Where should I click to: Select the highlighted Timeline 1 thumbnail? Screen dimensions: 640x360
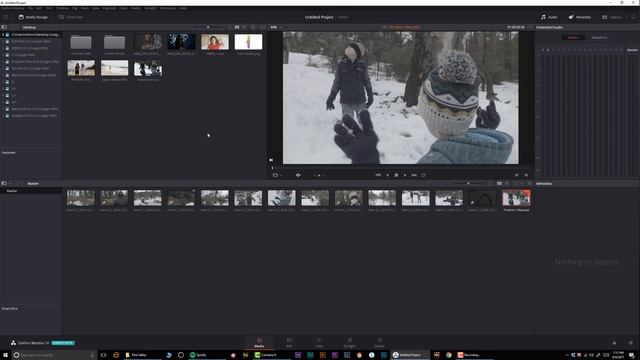click(516, 198)
